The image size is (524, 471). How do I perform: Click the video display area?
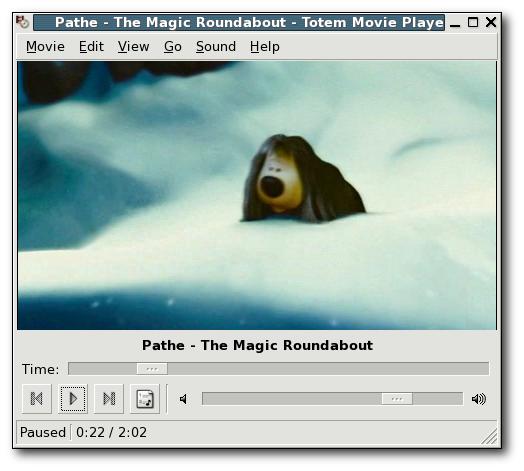pyautogui.click(x=257, y=196)
